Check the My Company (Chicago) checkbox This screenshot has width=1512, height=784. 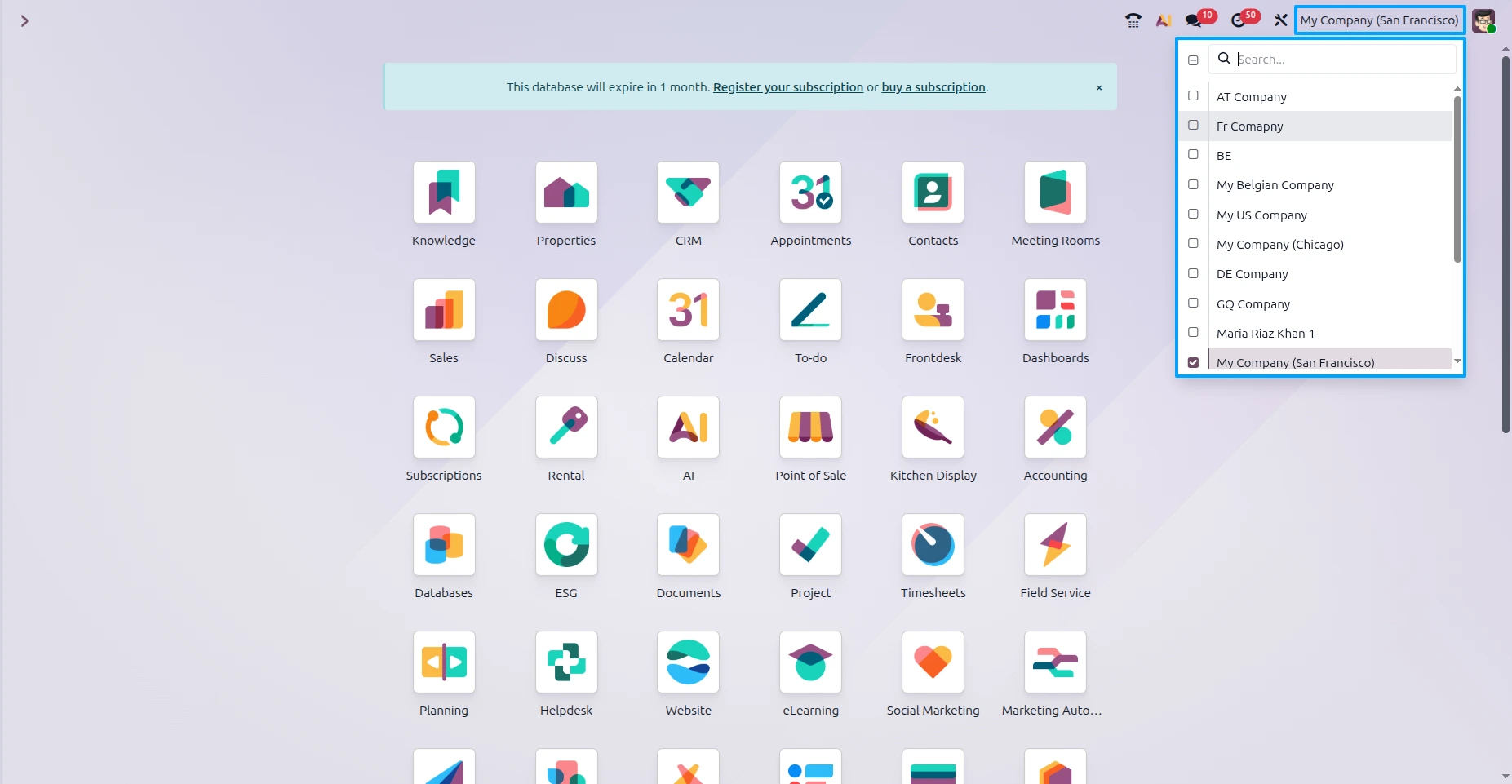tap(1193, 243)
